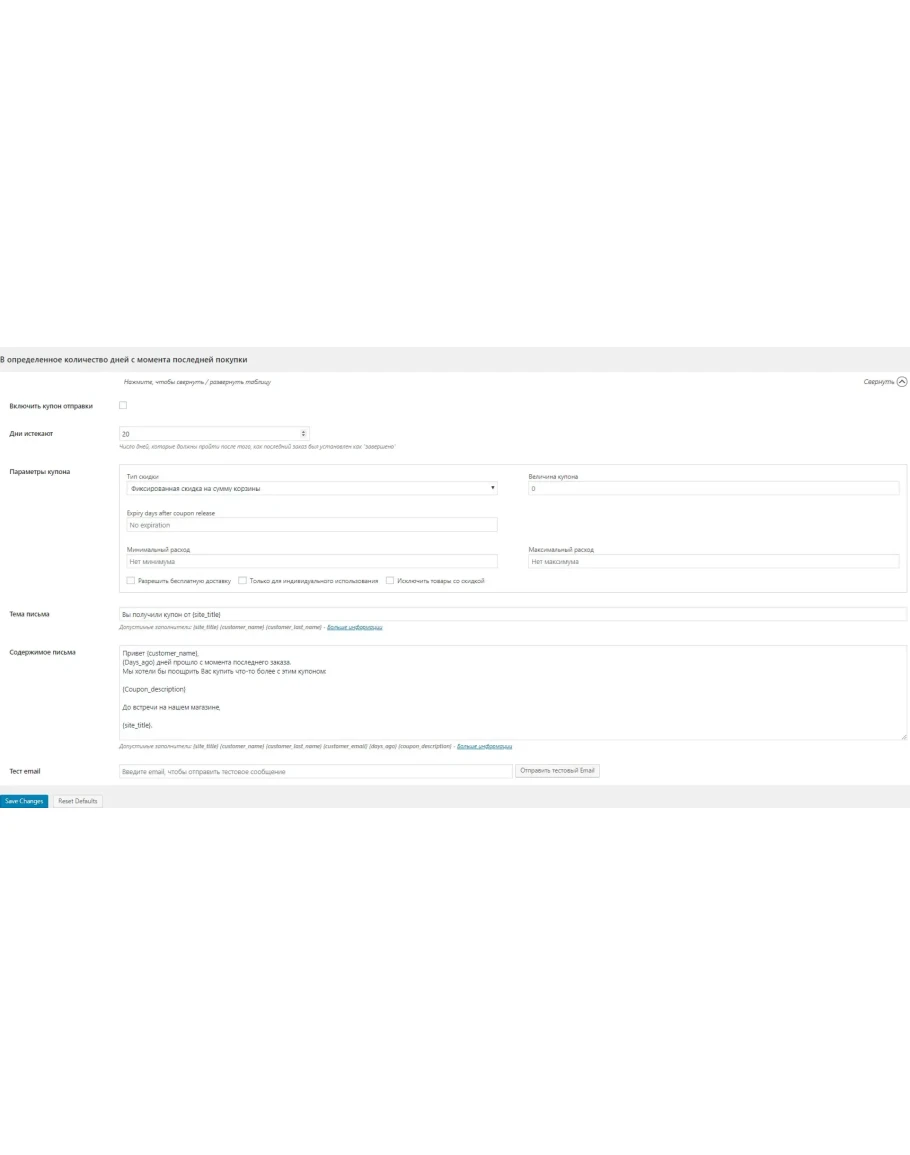Click the circled chevron icon beside Свернуть
910x1155 pixels.
[902, 382]
